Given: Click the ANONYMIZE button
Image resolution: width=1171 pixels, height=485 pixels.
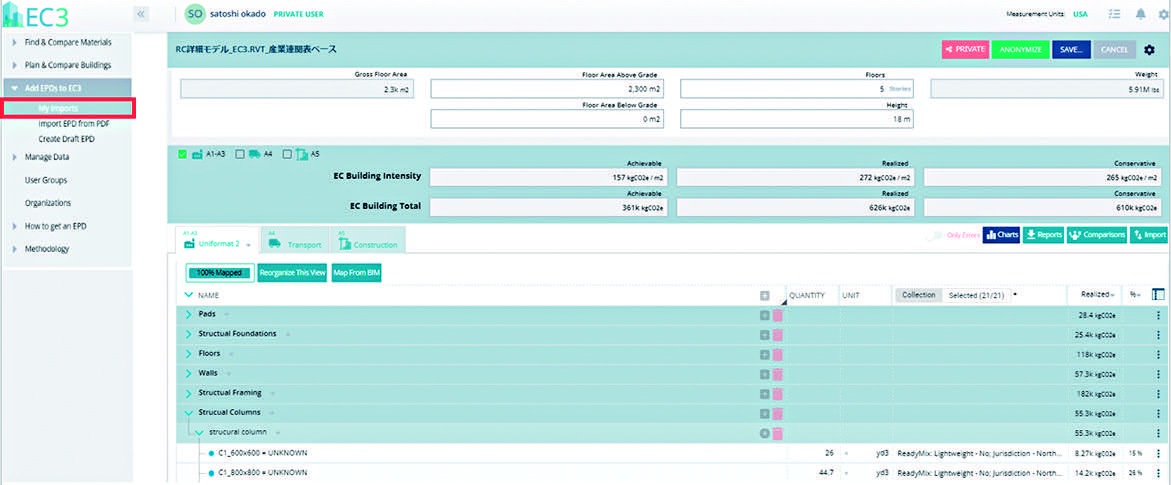Looking at the screenshot, I should tap(1021, 49).
